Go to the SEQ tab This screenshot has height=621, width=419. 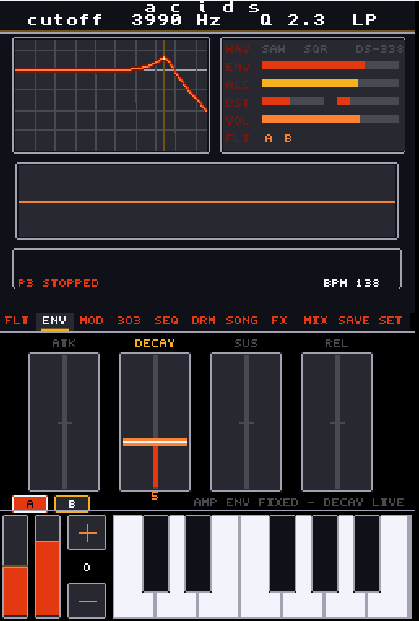coord(166,320)
